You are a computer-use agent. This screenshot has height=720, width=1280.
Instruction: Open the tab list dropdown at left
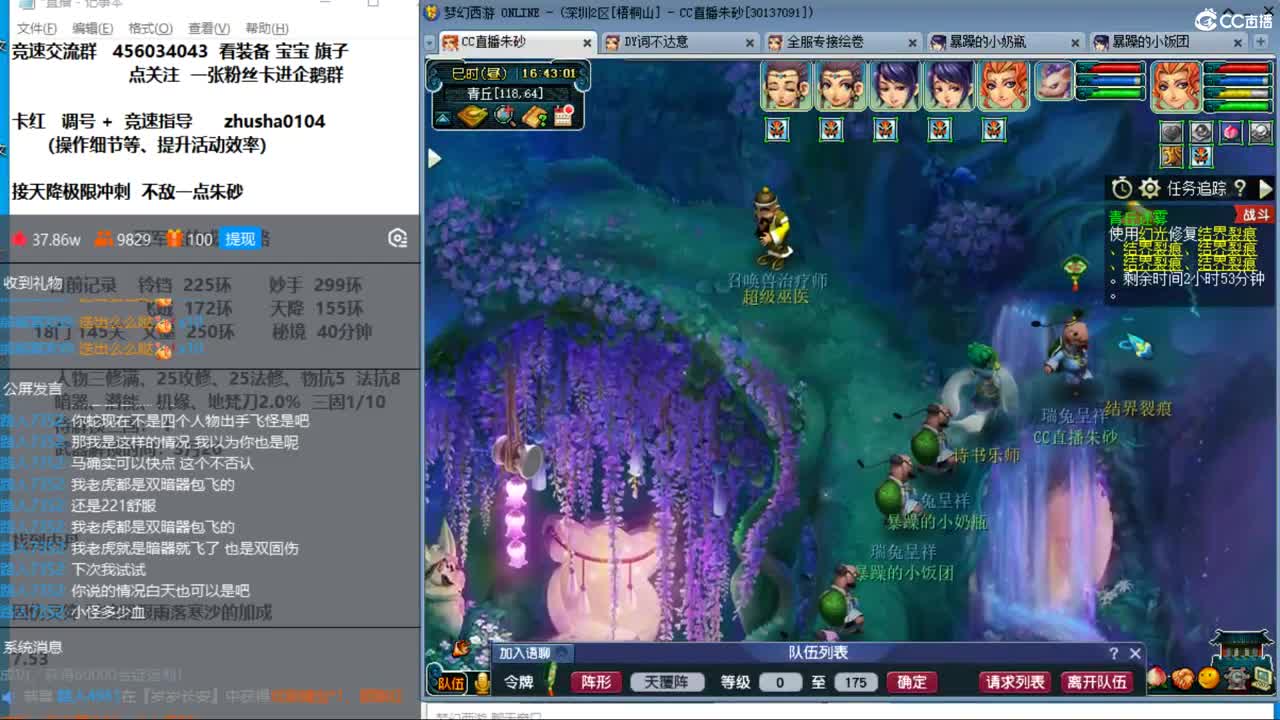[x=429, y=42]
